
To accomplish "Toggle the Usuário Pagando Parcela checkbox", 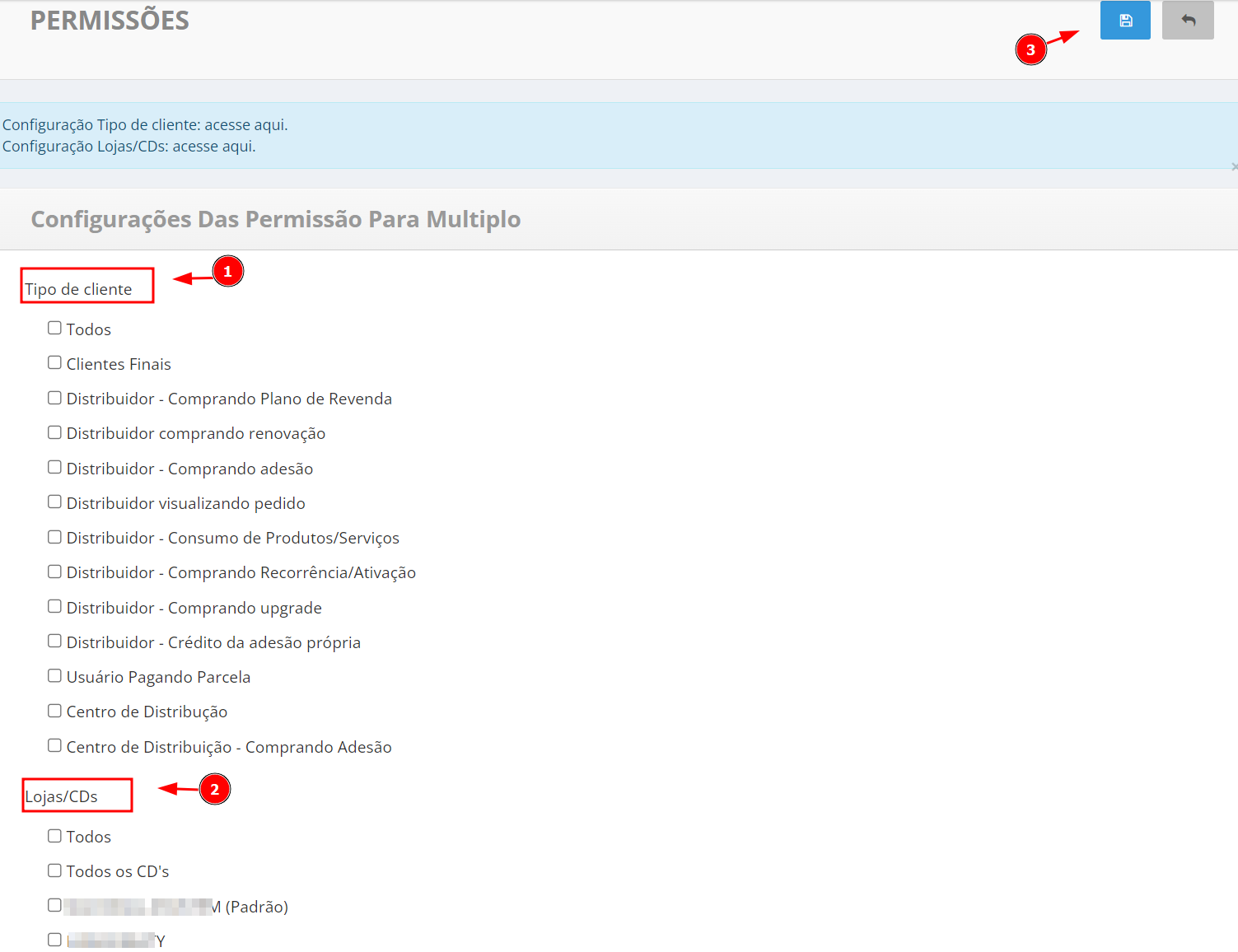I will 54,675.
